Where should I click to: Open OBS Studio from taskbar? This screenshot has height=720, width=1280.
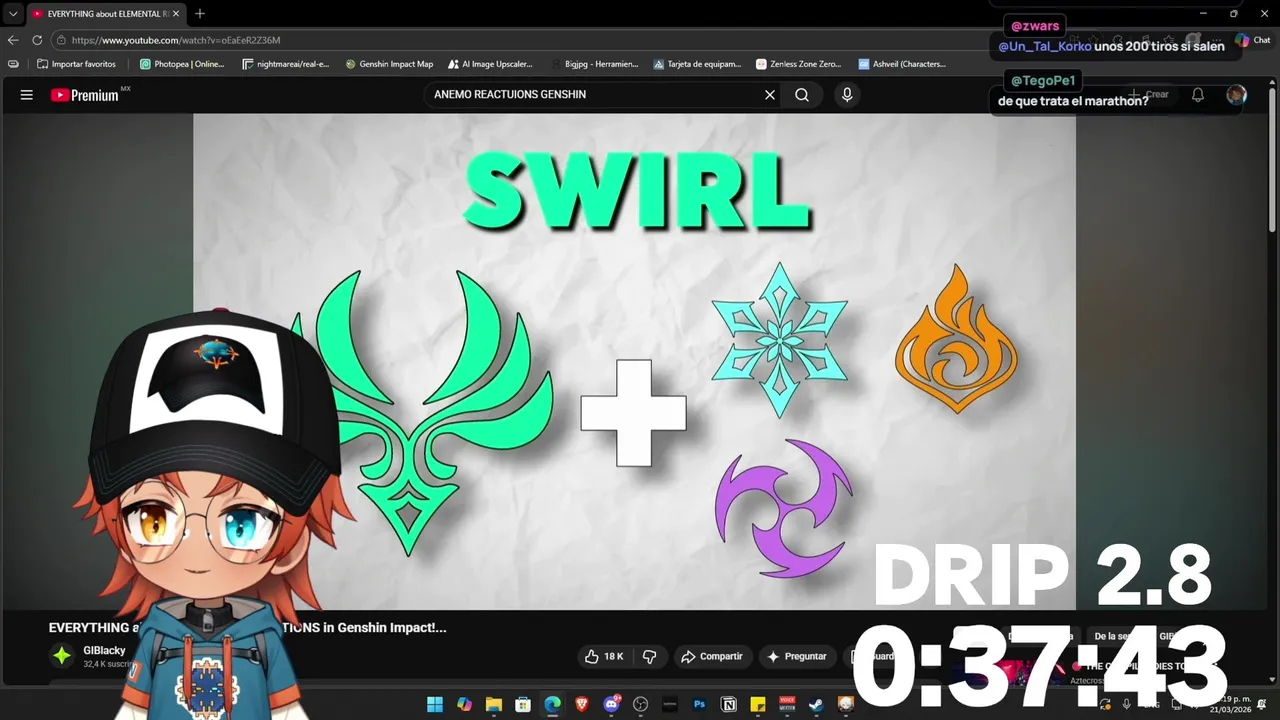click(x=641, y=704)
